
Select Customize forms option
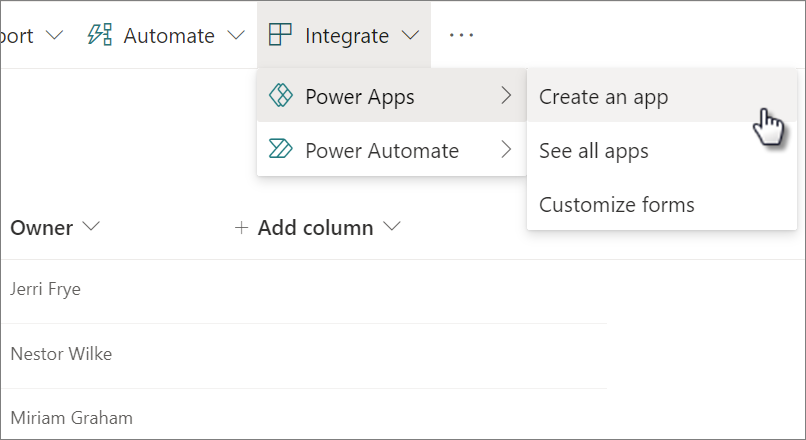pyautogui.click(x=616, y=205)
